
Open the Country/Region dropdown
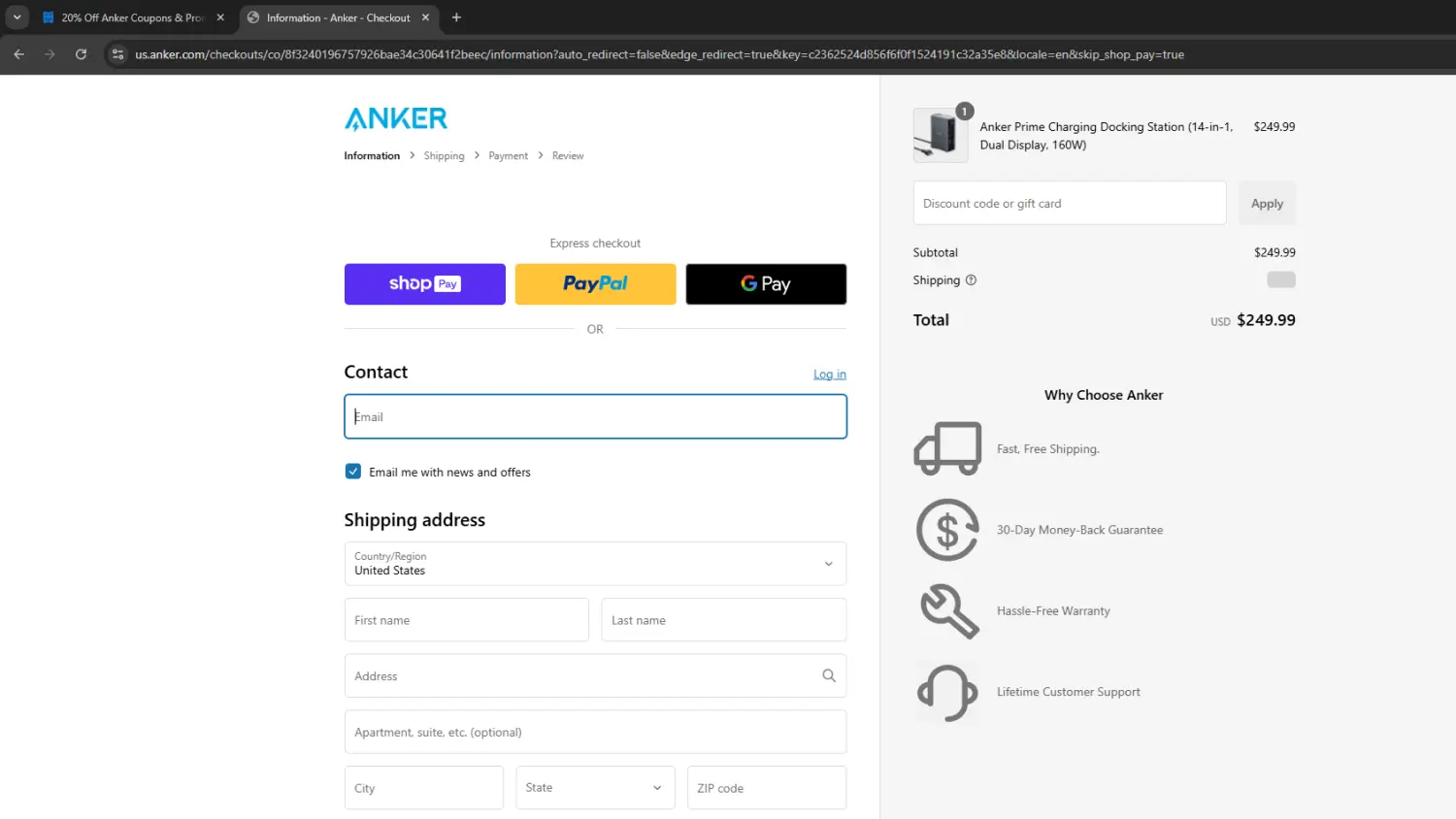(x=595, y=564)
